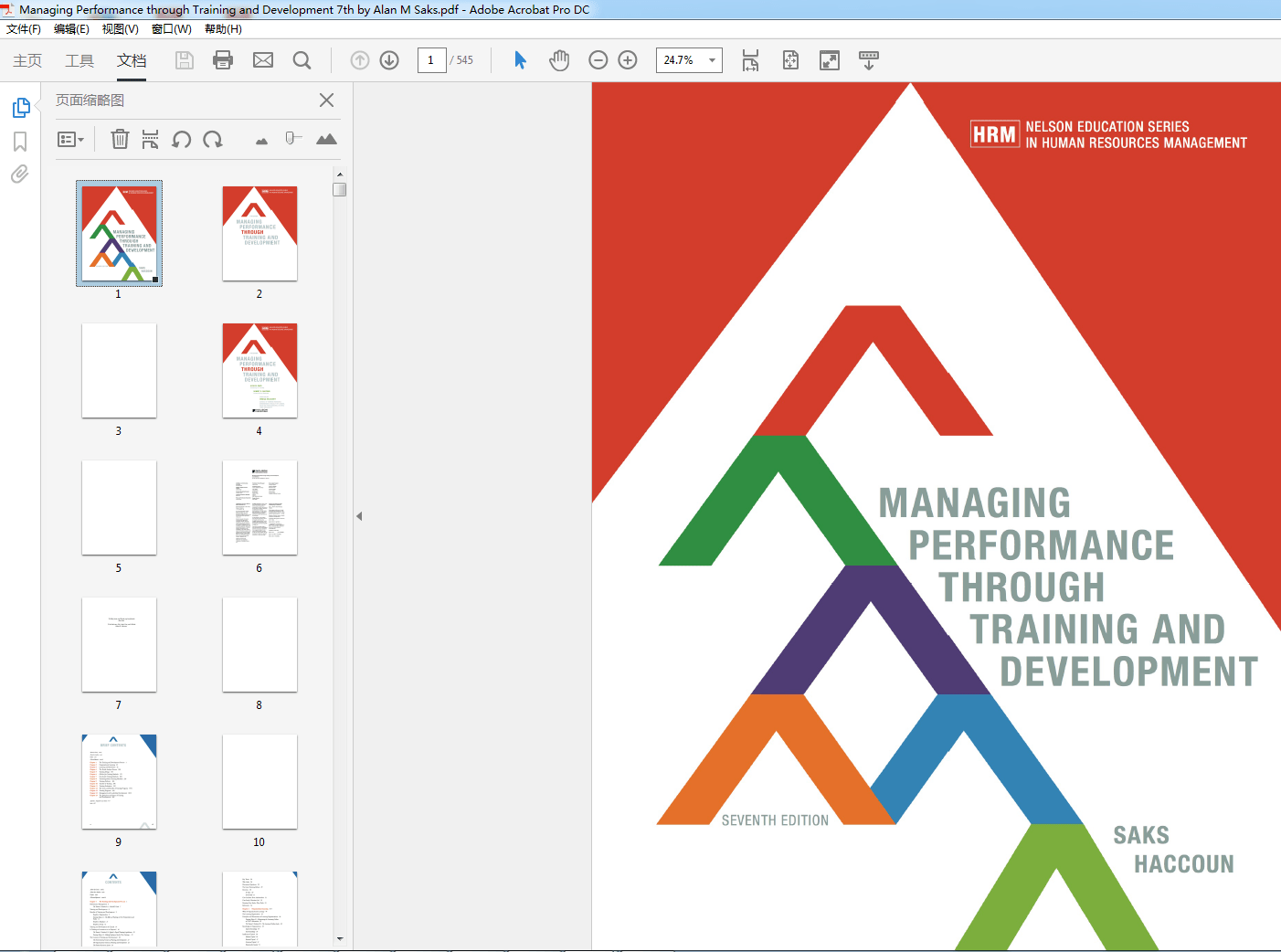Email the PDF document
The width and height of the screenshot is (1281, 952).
pyautogui.click(x=263, y=60)
